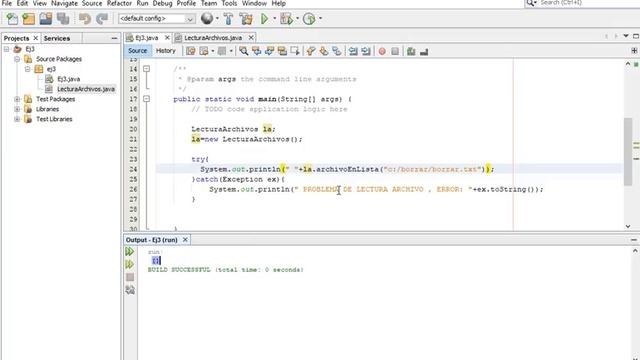The image size is (640, 360).
Task: Stop macro recording square button
Action: (x=395, y=51)
